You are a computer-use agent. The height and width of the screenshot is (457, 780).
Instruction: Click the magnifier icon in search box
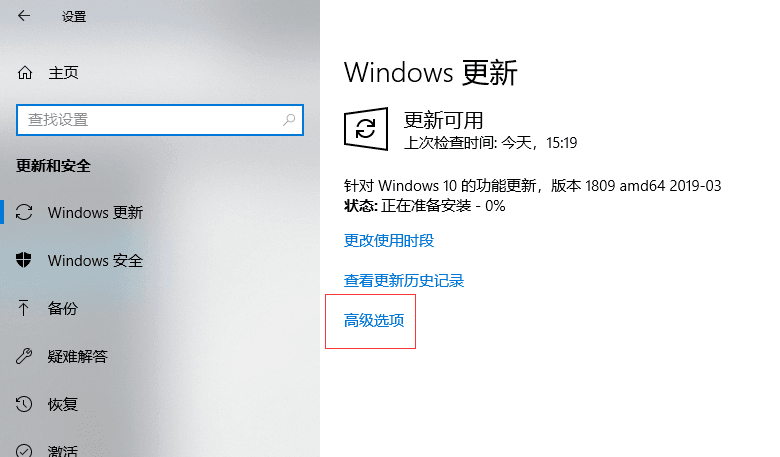[289, 119]
